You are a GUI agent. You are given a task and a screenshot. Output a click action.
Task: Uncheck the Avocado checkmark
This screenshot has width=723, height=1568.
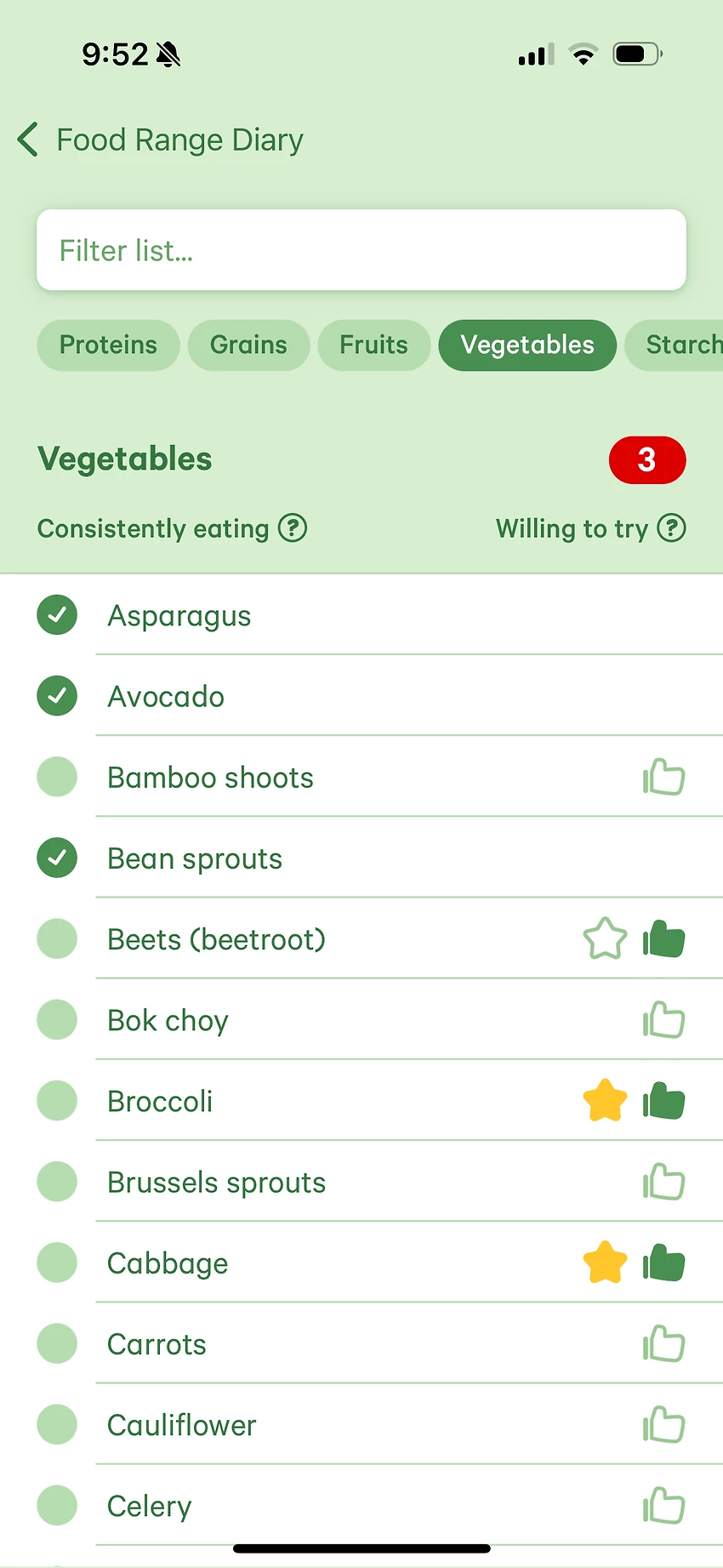[x=57, y=696]
